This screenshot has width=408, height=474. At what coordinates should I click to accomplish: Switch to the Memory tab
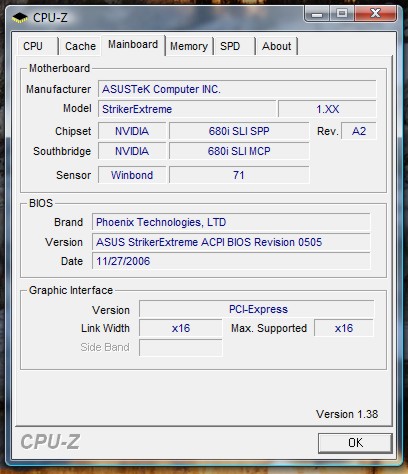(189, 46)
